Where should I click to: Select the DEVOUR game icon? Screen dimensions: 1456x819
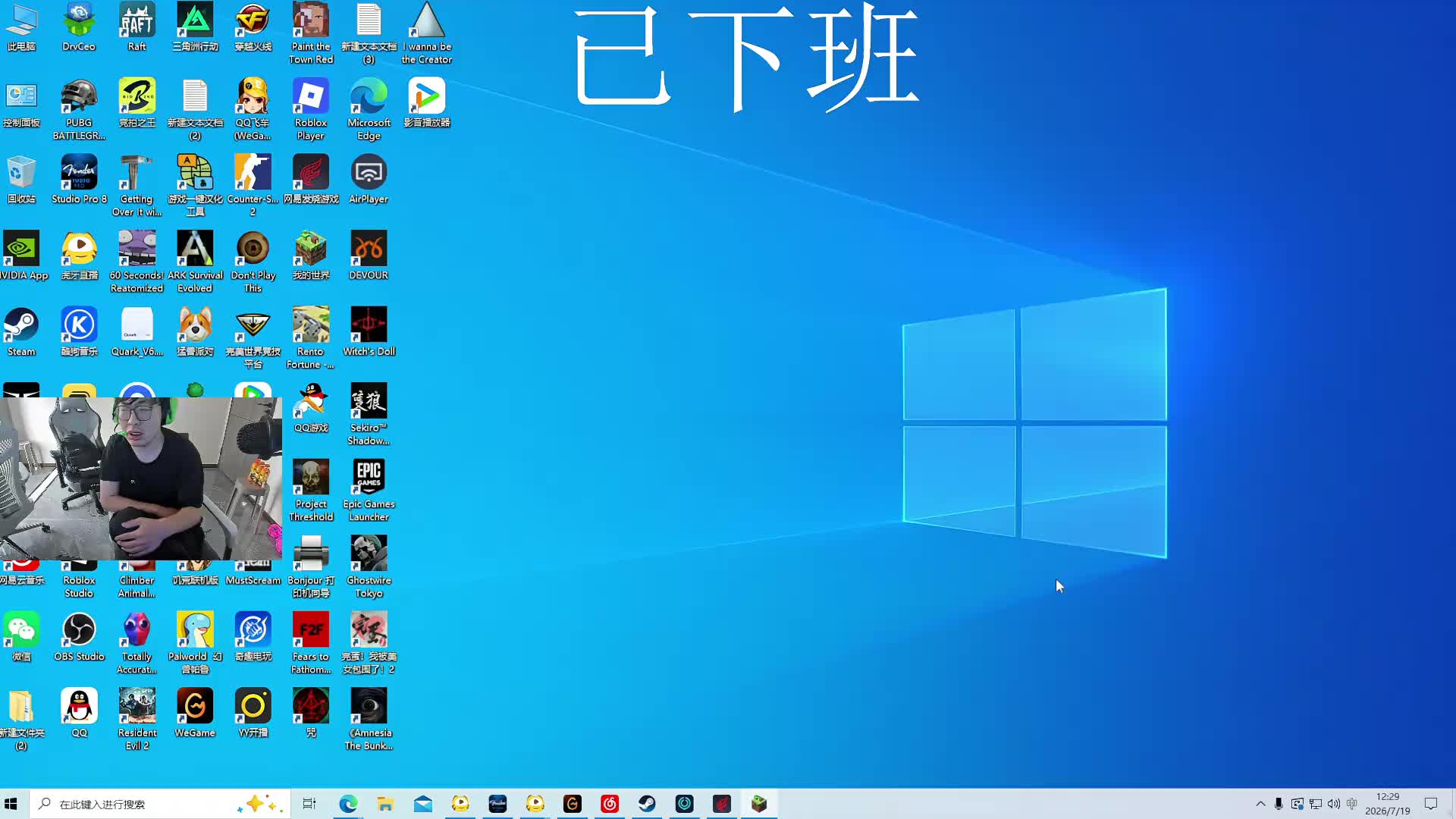[369, 256]
